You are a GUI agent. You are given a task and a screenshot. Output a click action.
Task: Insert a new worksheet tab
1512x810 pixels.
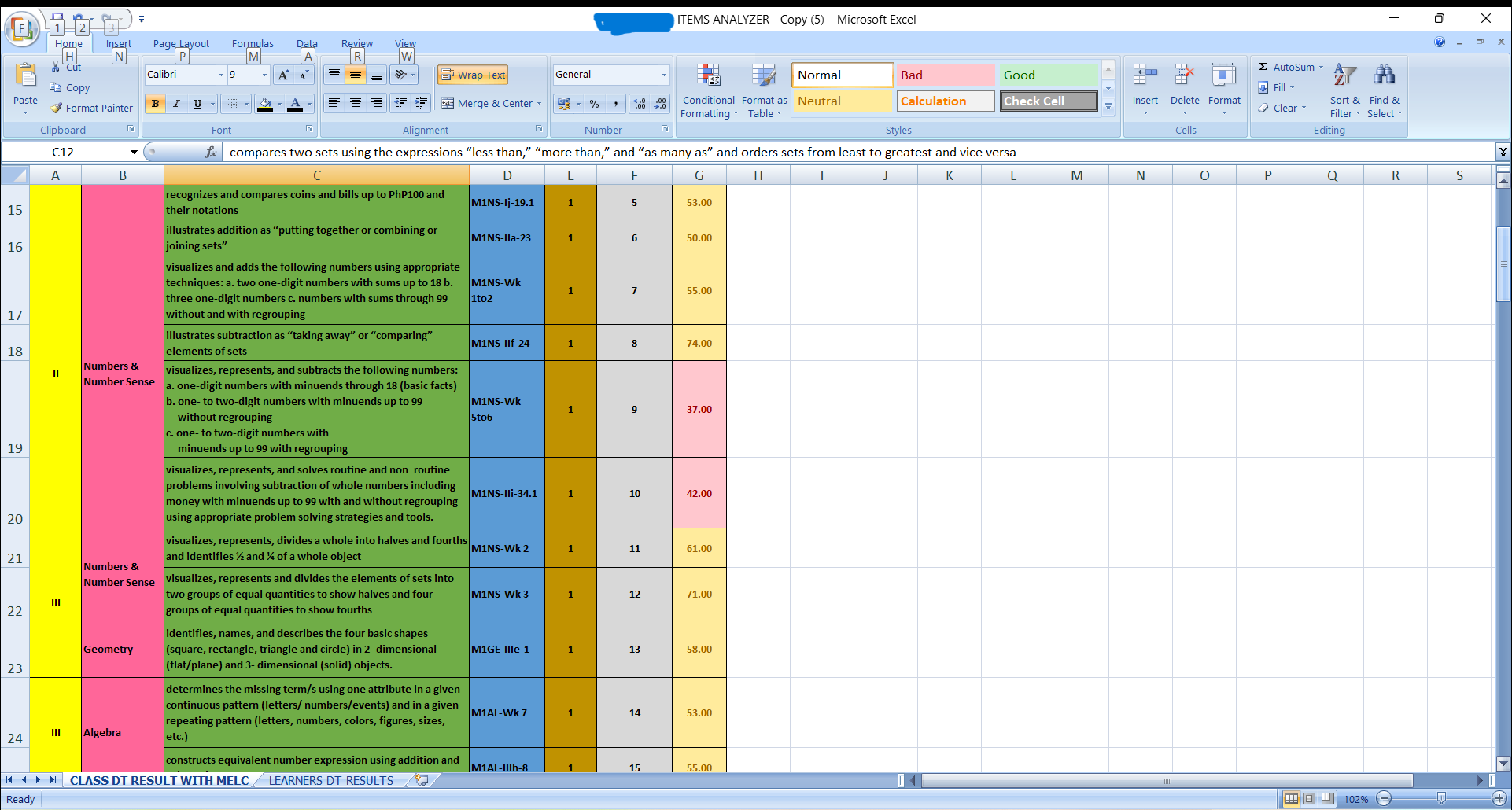[422, 780]
